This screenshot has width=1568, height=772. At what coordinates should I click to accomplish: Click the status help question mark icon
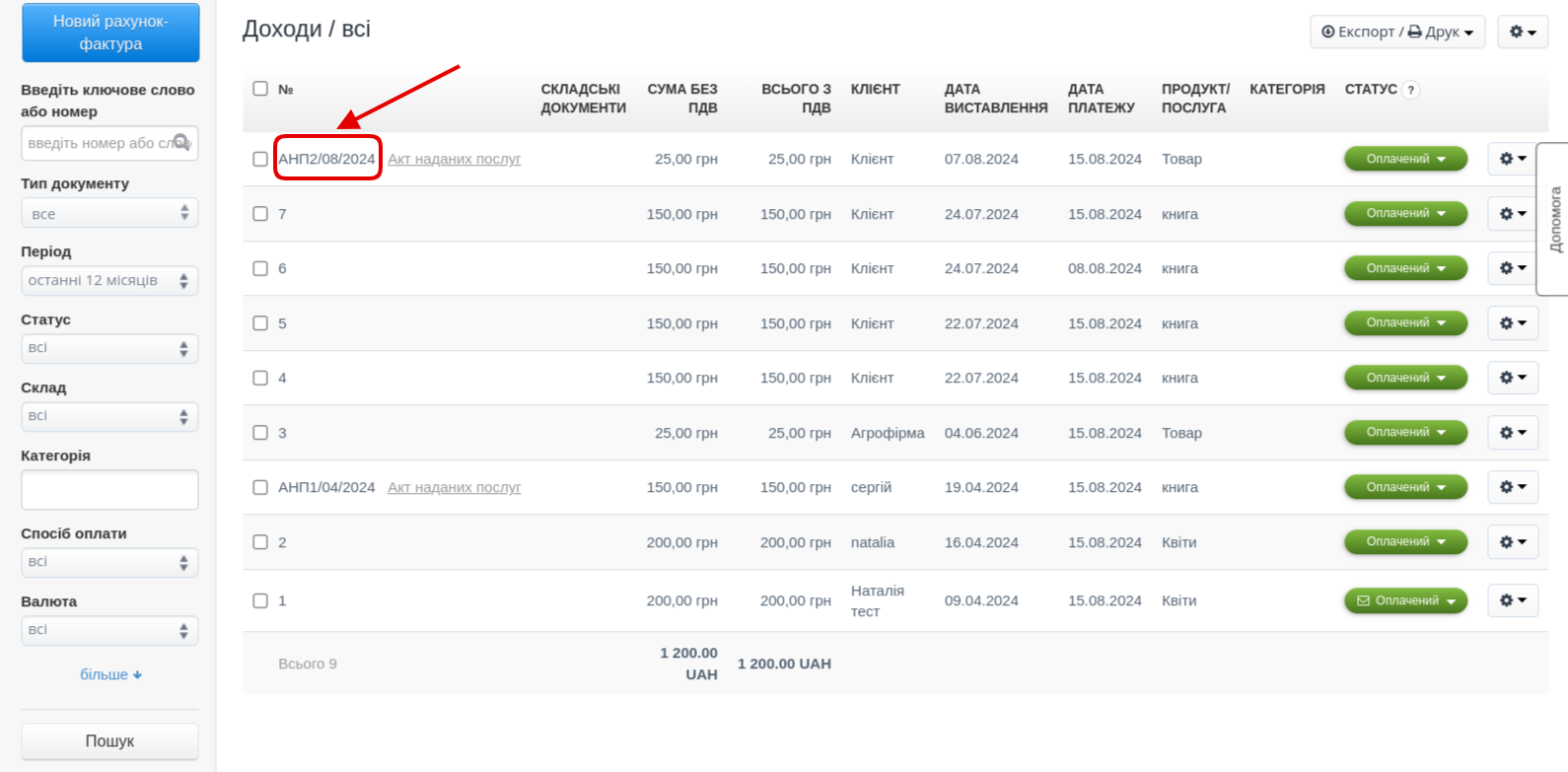(x=1410, y=90)
